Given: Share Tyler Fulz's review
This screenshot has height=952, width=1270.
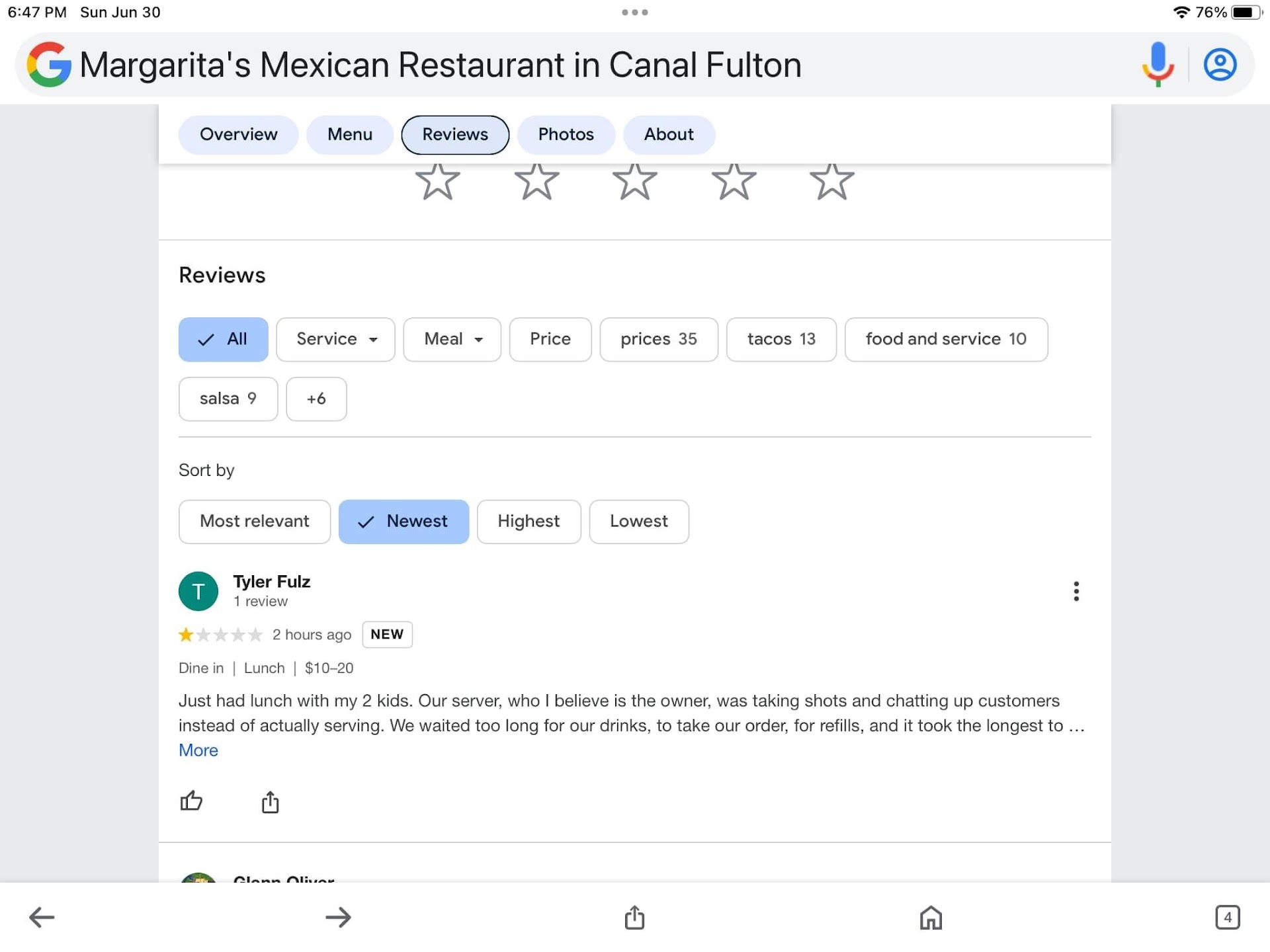Looking at the screenshot, I should point(270,802).
